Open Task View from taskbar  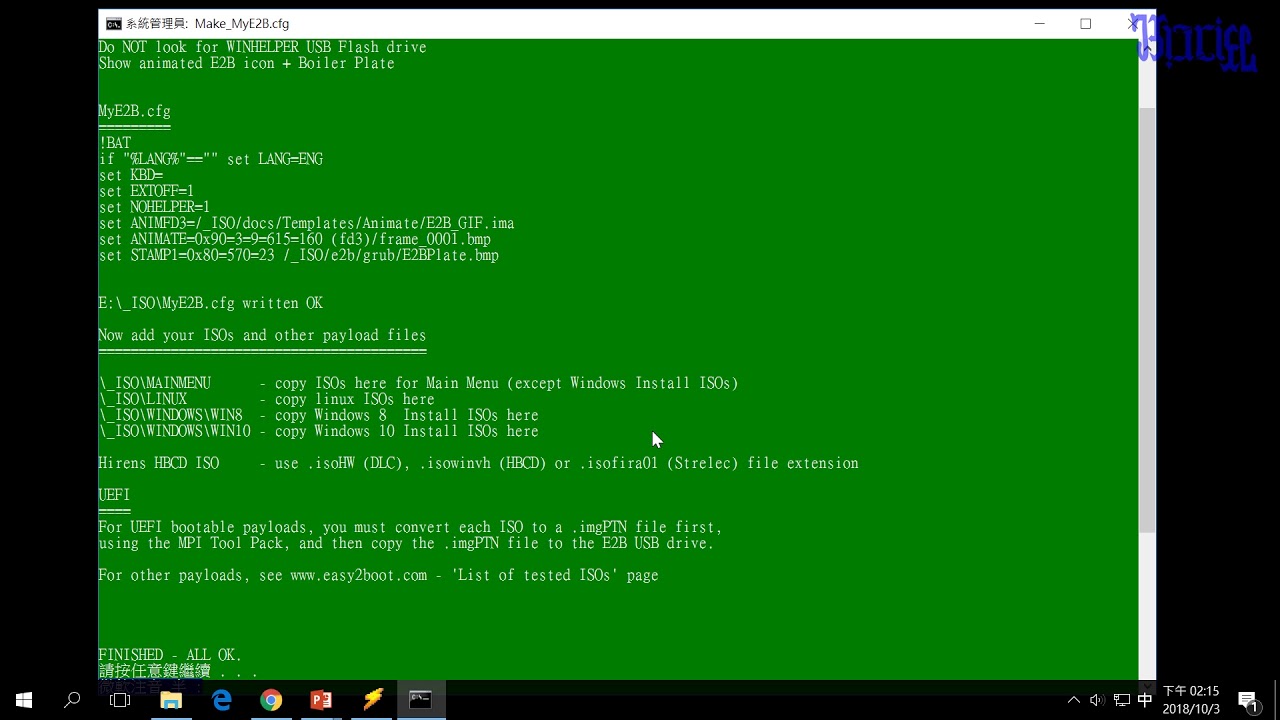click(120, 700)
